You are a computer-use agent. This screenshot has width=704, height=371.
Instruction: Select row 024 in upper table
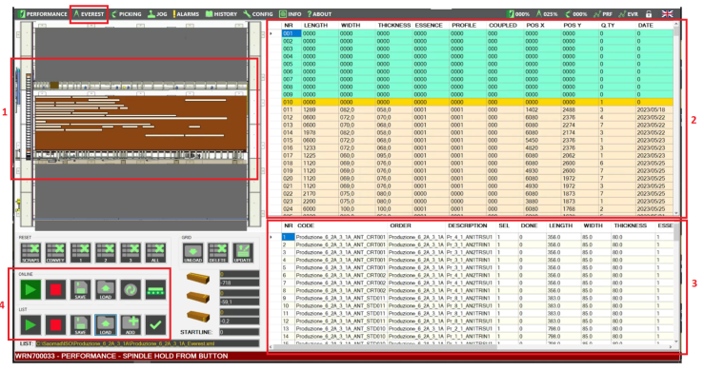coord(477,209)
